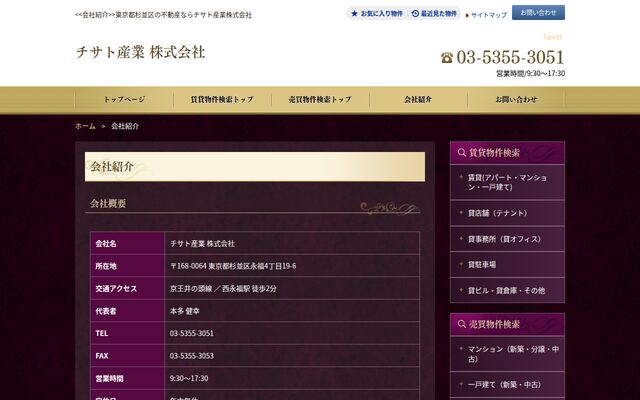Open 賃貸(アパート・マンション・一戸建て) sidebar link
Screen dimensions: 640x400
[x=507, y=182]
